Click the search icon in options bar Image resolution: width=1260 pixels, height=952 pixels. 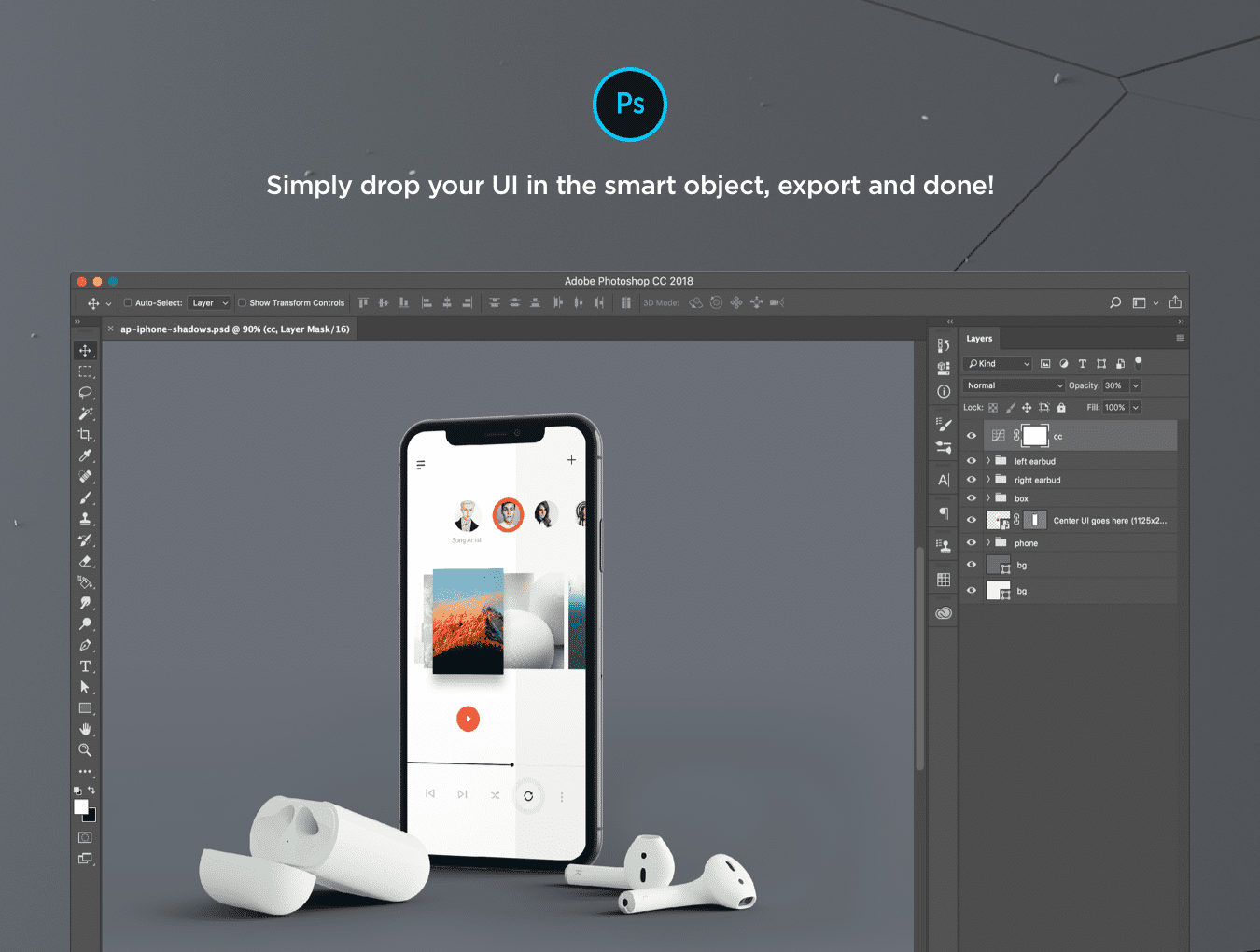point(1114,302)
